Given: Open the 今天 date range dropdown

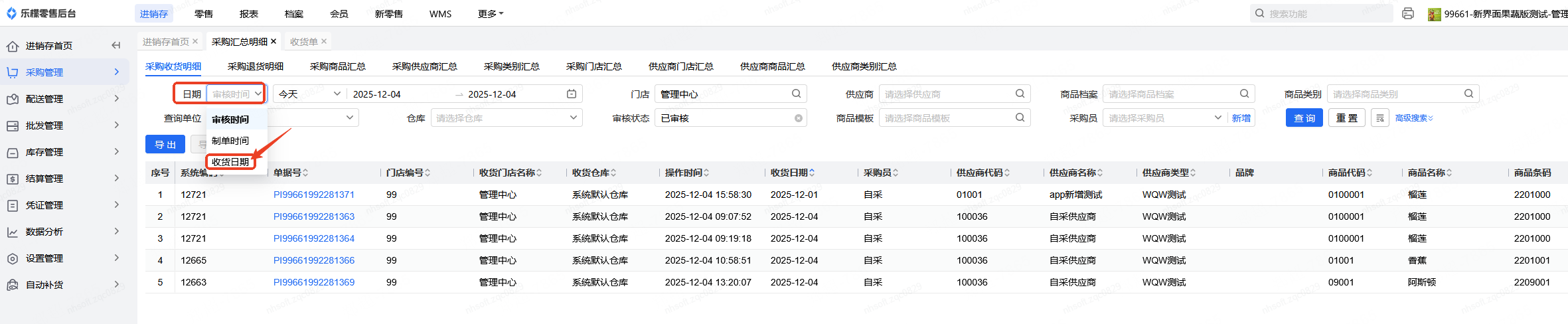Looking at the screenshot, I should 309,94.
